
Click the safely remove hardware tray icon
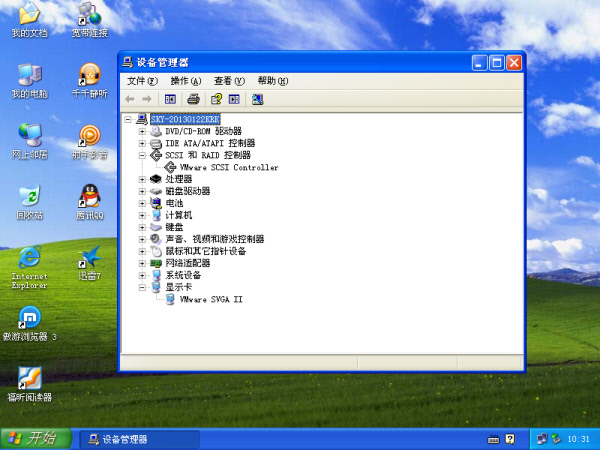tap(556, 439)
